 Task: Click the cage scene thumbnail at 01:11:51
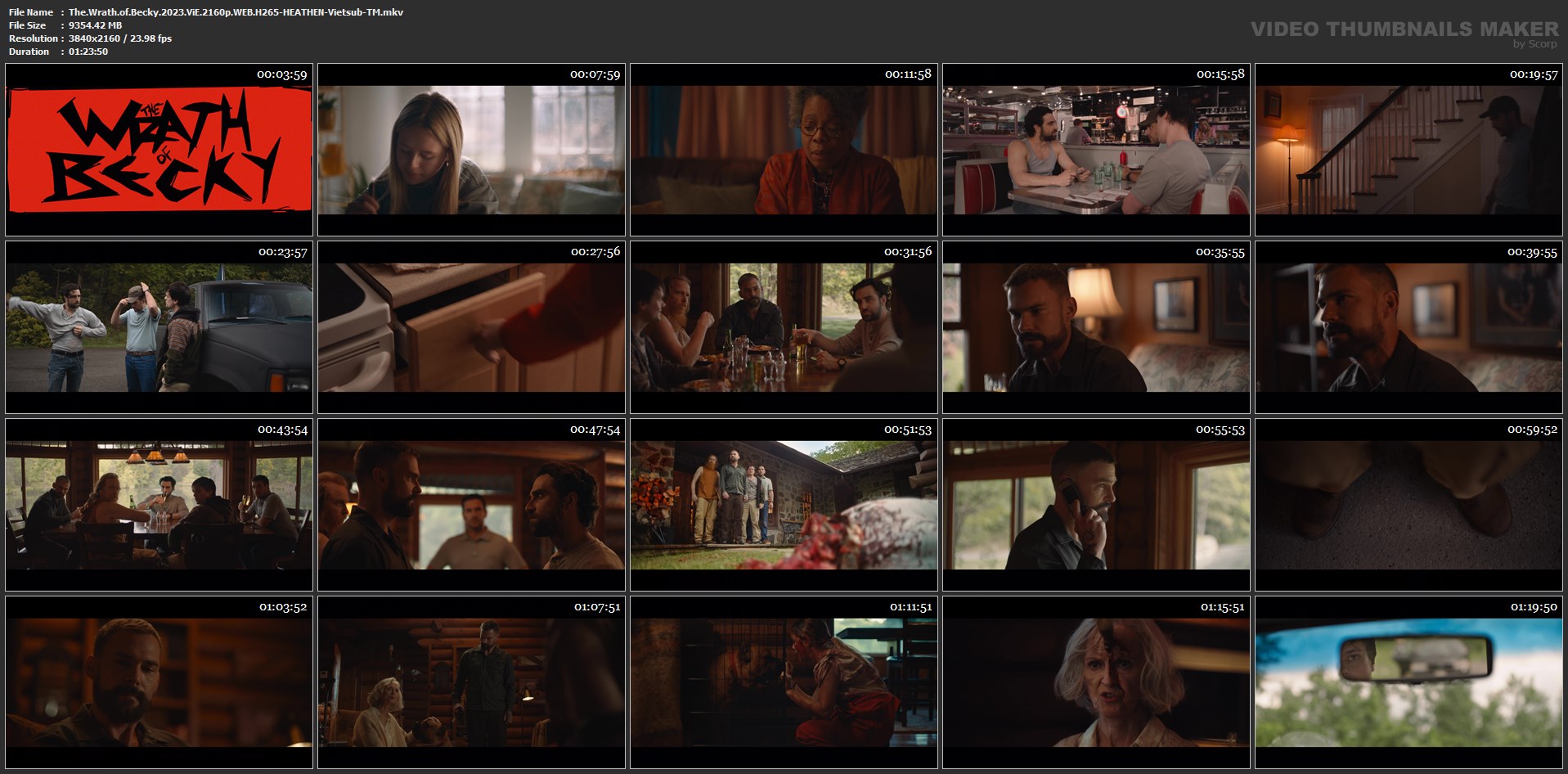784,682
